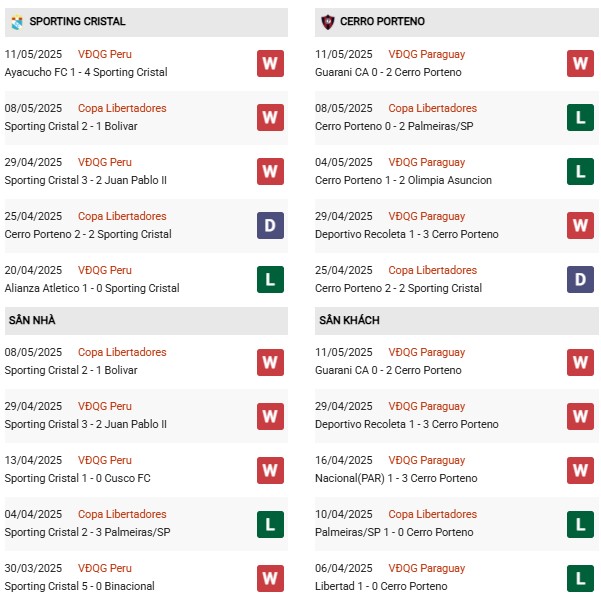Click Sporting Cristal 1 - 0 Cusco FC result
Viewport: 601px width, 601px height.
click(77, 478)
